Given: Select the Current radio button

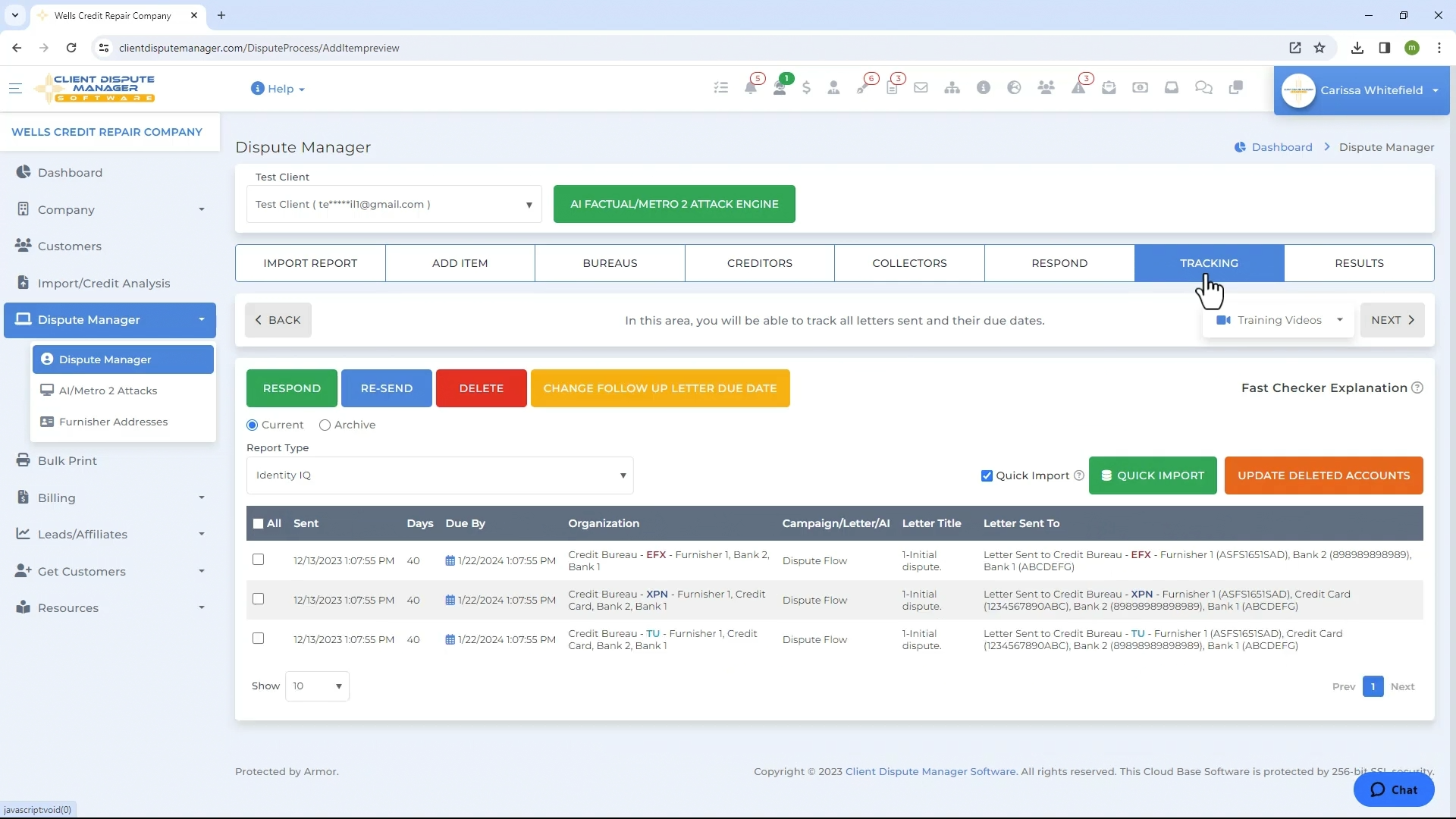Looking at the screenshot, I should pos(253,425).
